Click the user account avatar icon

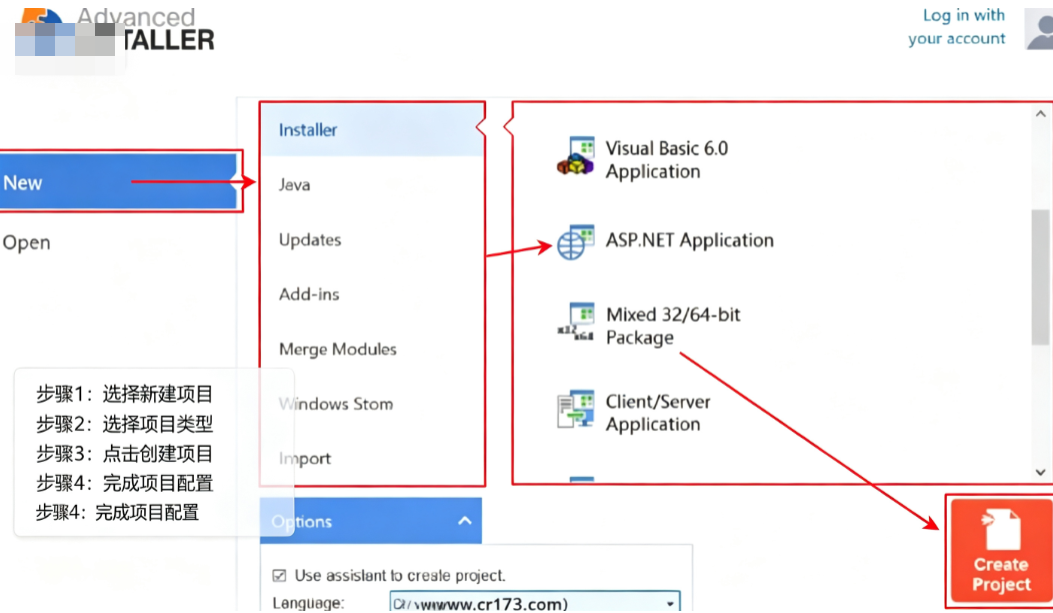coord(1039,28)
